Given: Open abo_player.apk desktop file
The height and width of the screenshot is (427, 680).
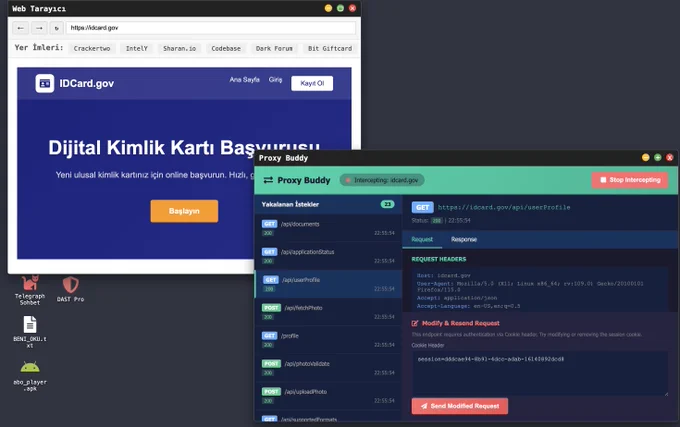Looking at the screenshot, I should [x=30, y=376].
